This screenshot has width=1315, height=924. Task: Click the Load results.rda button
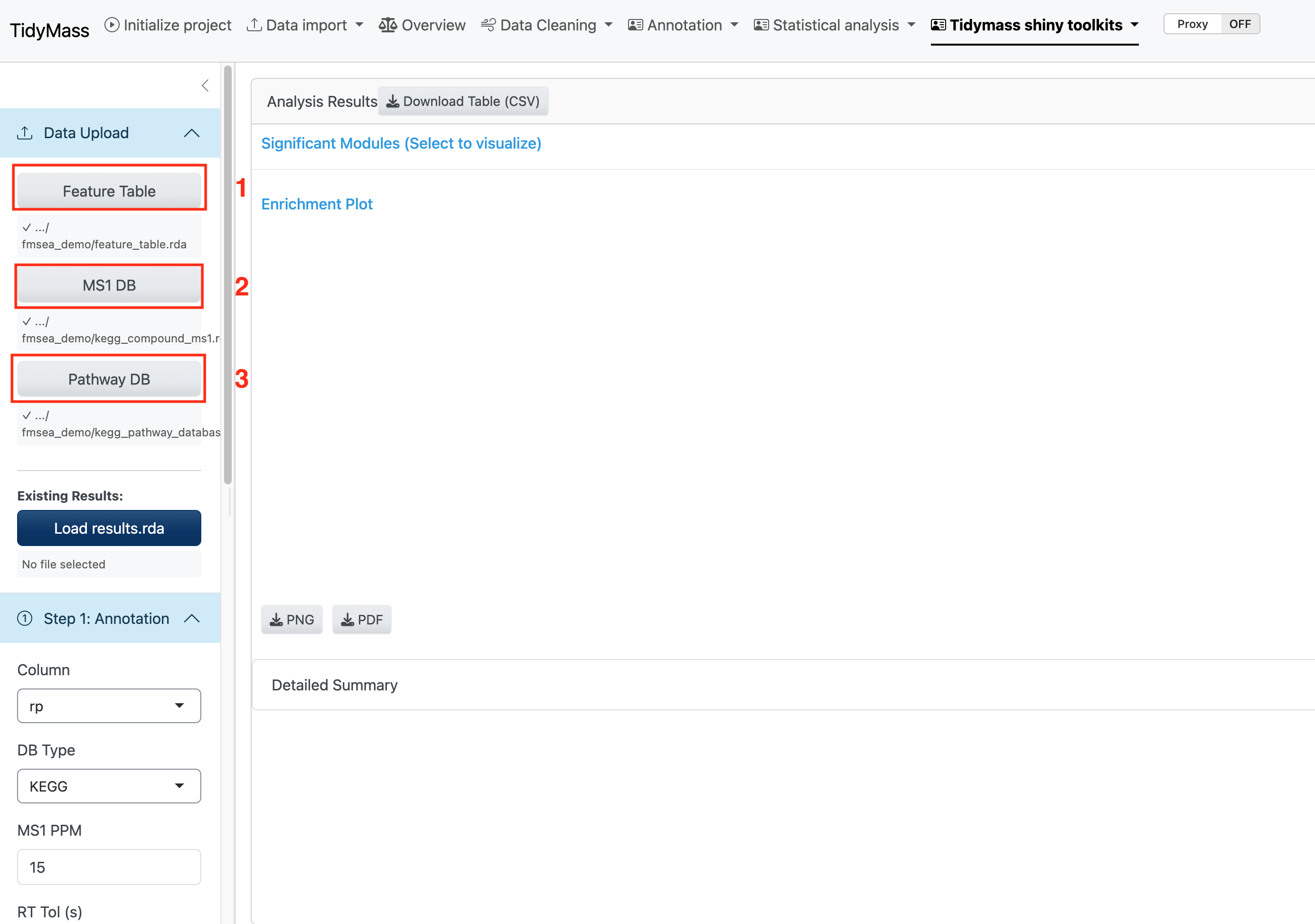(109, 528)
